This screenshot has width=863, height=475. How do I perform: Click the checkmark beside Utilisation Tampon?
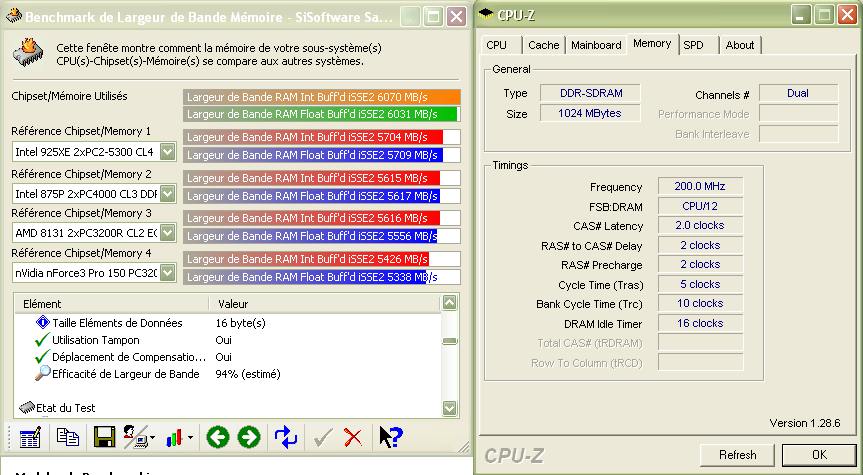(42, 340)
